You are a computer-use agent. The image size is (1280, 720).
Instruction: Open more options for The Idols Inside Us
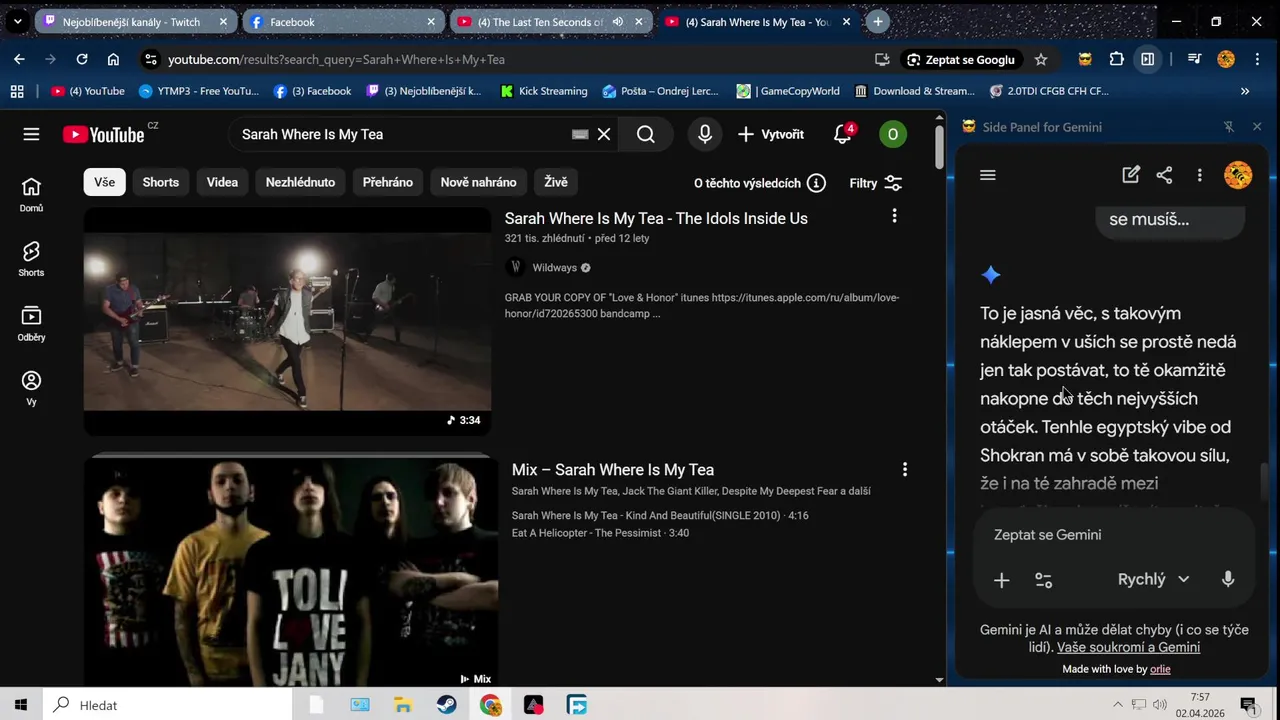(x=894, y=216)
